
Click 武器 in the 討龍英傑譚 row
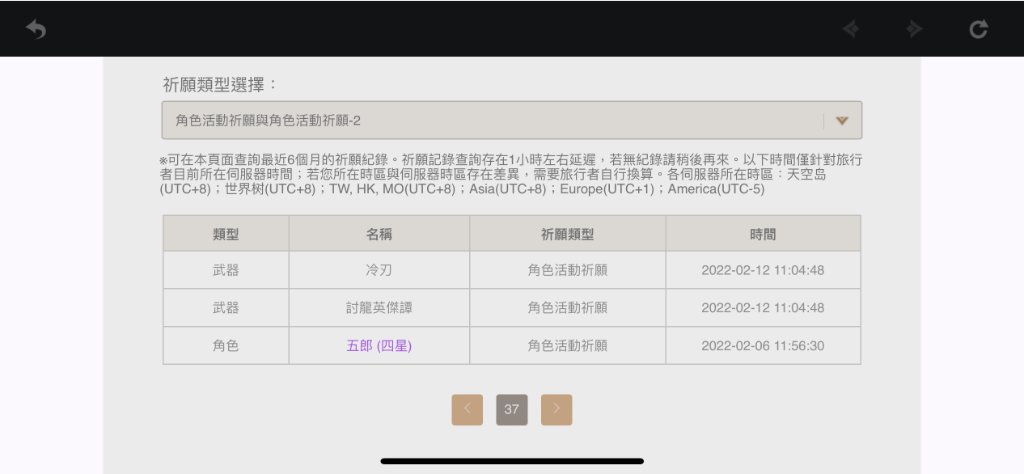(x=226, y=308)
